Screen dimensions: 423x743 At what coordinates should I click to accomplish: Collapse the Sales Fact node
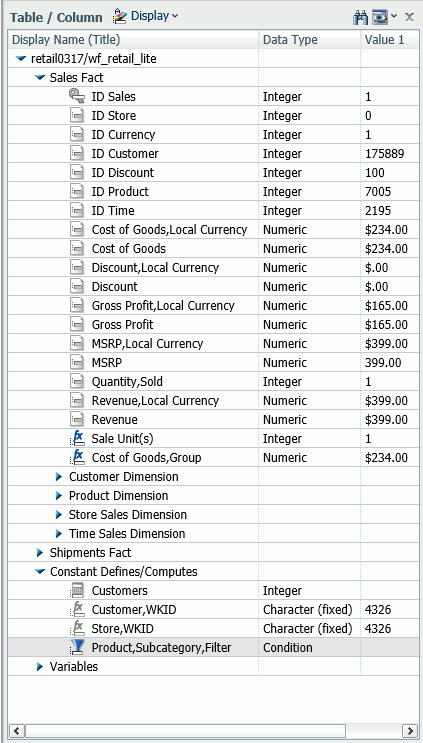[x=40, y=78]
